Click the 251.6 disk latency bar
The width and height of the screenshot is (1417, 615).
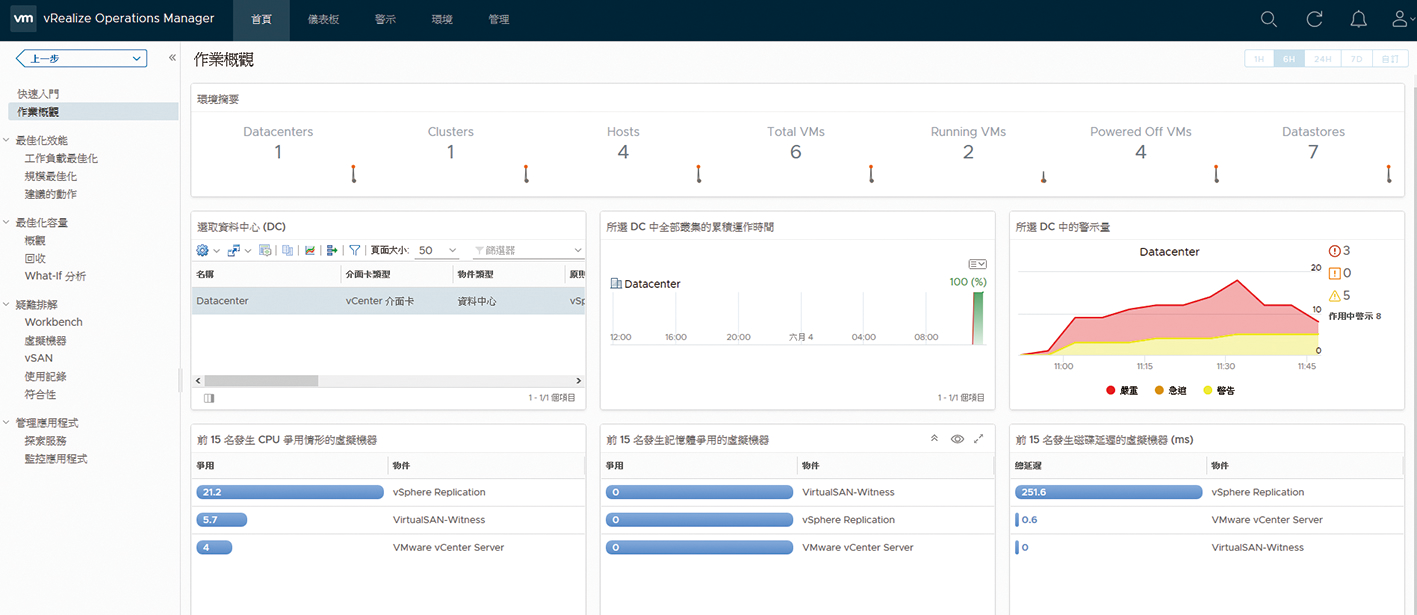coord(1108,492)
